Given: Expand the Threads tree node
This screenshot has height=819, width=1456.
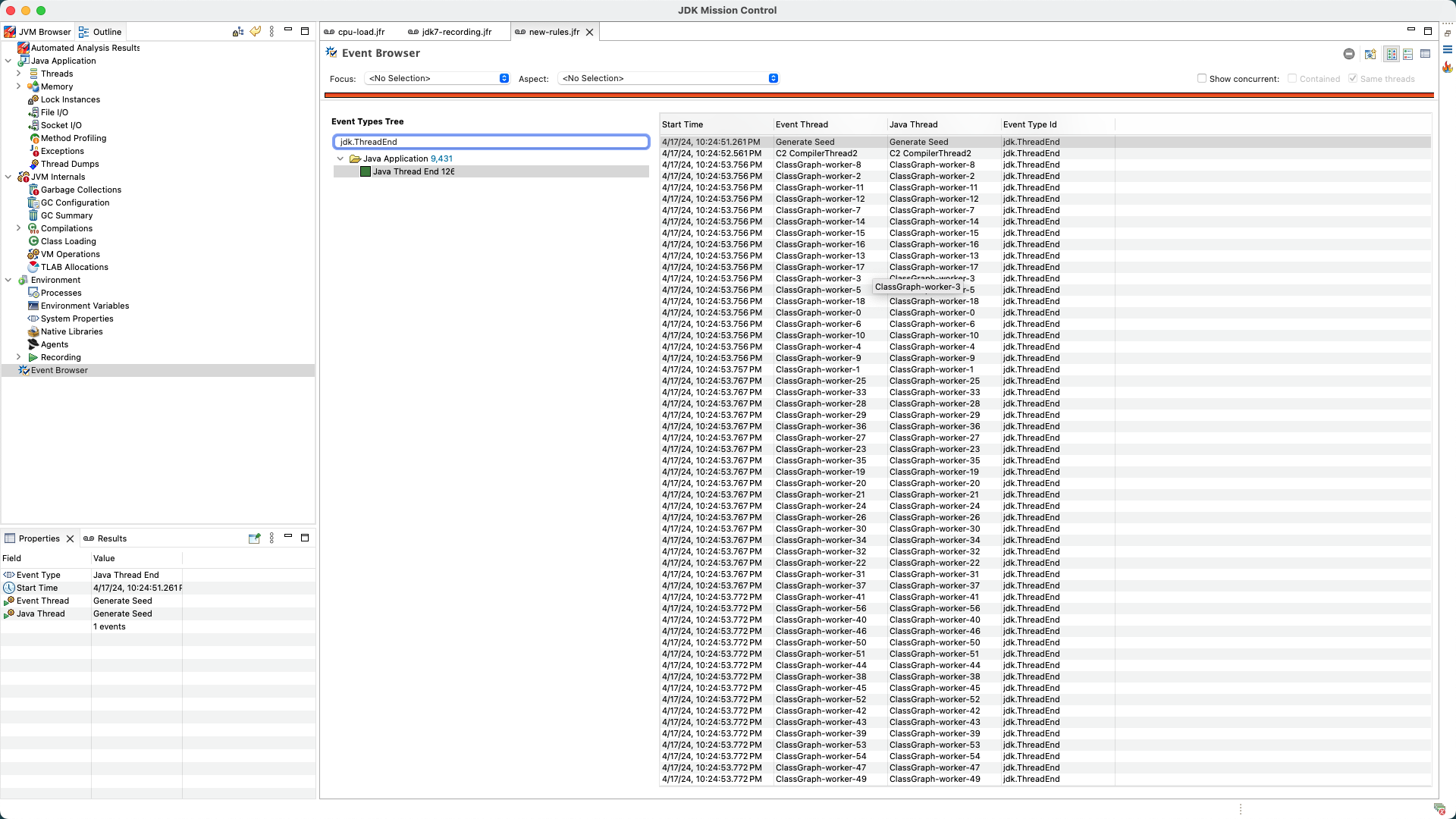Looking at the screenshot, I should 19,74.
